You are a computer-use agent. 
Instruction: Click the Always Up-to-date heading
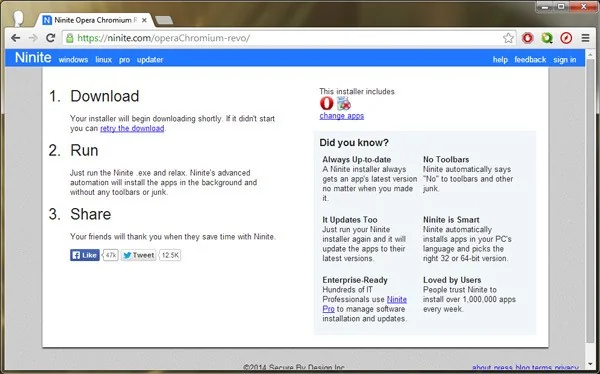(x=357, y=160)
